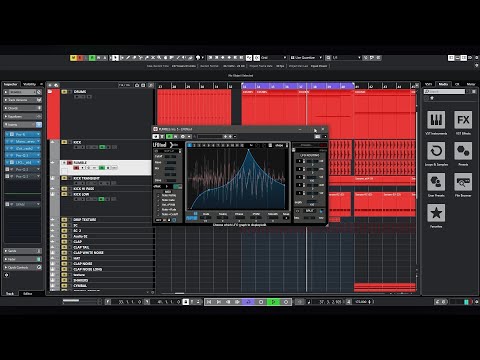Select graph number 2 in LFOTool
This screenshot has height=360, width=480.
click(x=194, y=145)
